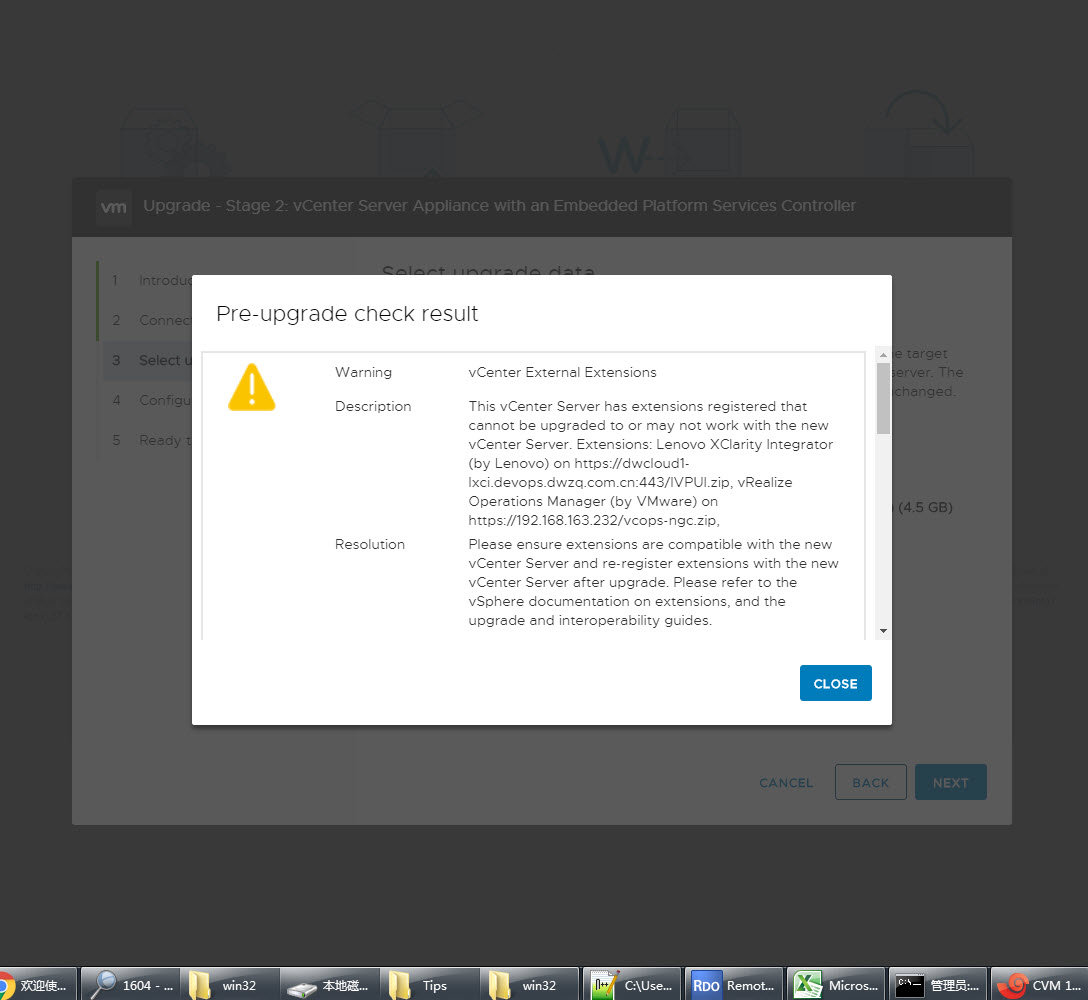1088x1000 pixels.
Task: Select wizard step 4 Configure
Action: click(x=147, y=400)
